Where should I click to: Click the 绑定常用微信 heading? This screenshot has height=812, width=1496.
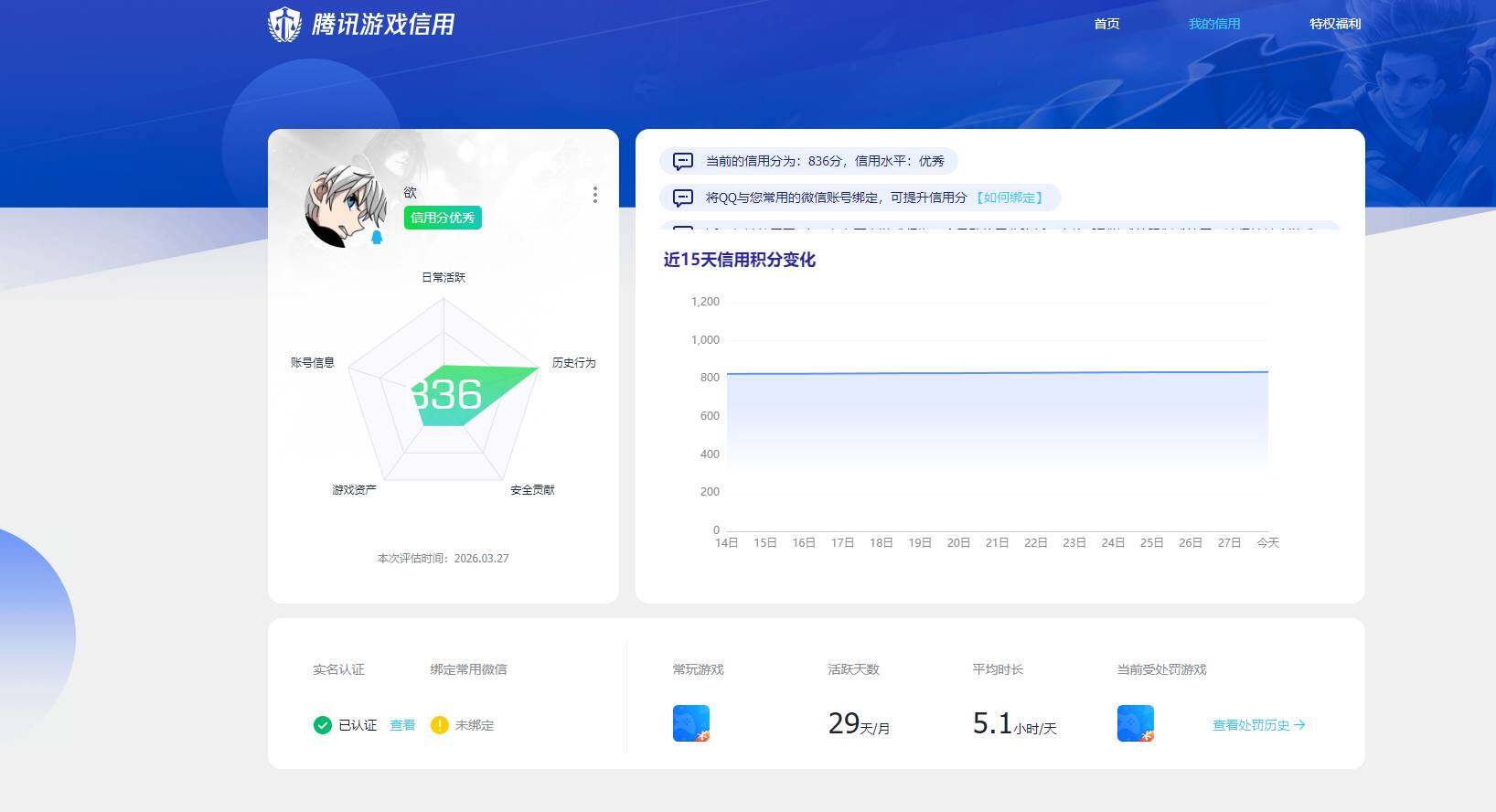point(468,670)
